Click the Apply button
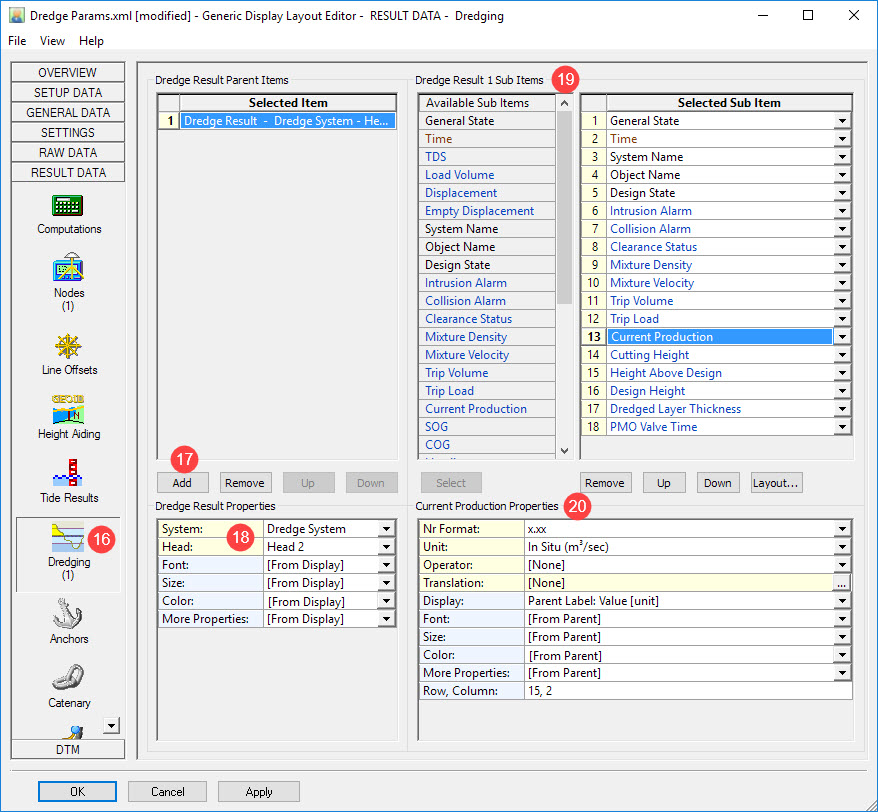Image resolution: width=878 pixels, height=812 pixels. (x=259, y=791)
